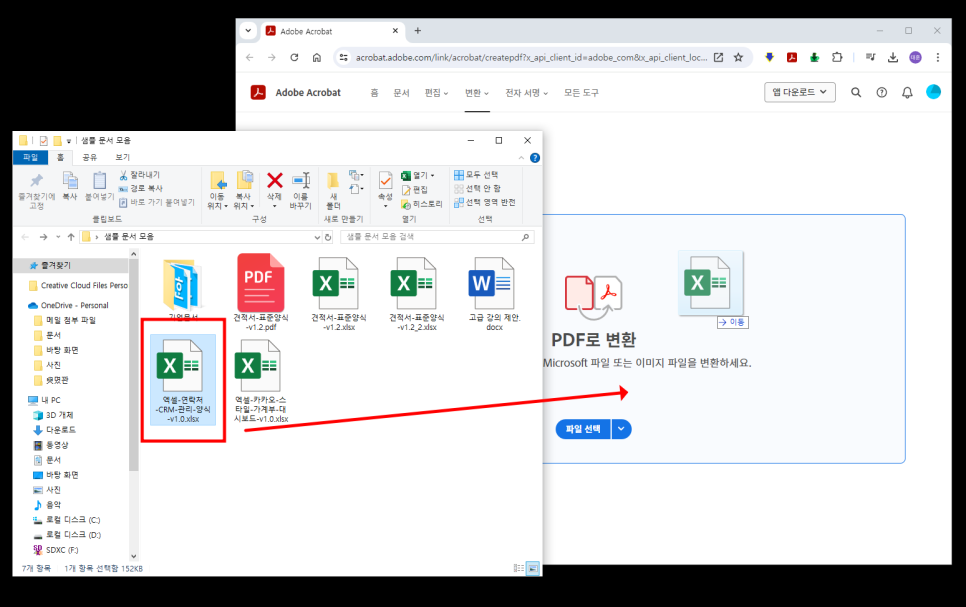The image size is (966, 607).
Task: Open Chrome three-dot menu
Action: 938,57
